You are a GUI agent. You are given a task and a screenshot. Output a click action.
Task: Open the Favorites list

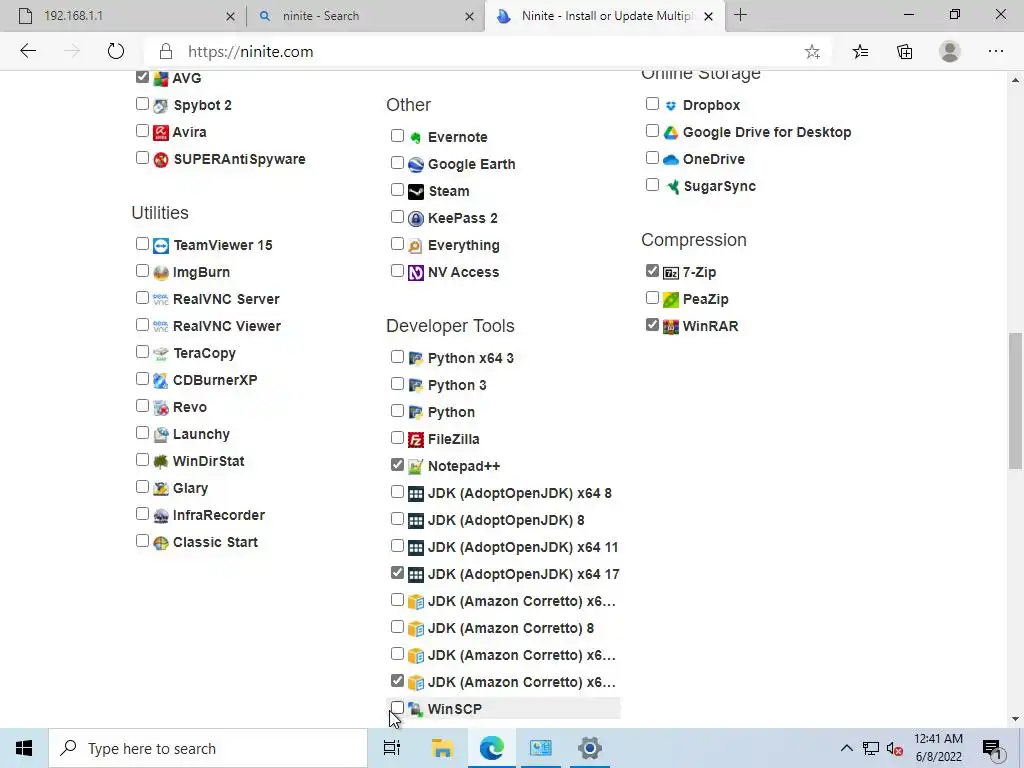pos(861,52)
